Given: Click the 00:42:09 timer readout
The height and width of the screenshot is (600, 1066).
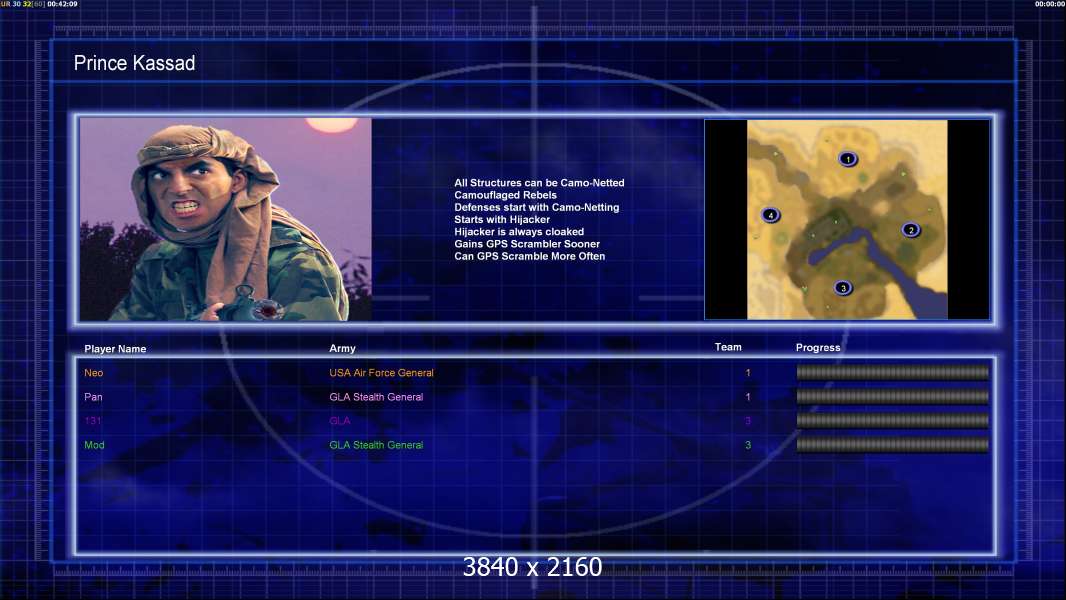Looking at the screenshot, I should (x=62, y=4).
